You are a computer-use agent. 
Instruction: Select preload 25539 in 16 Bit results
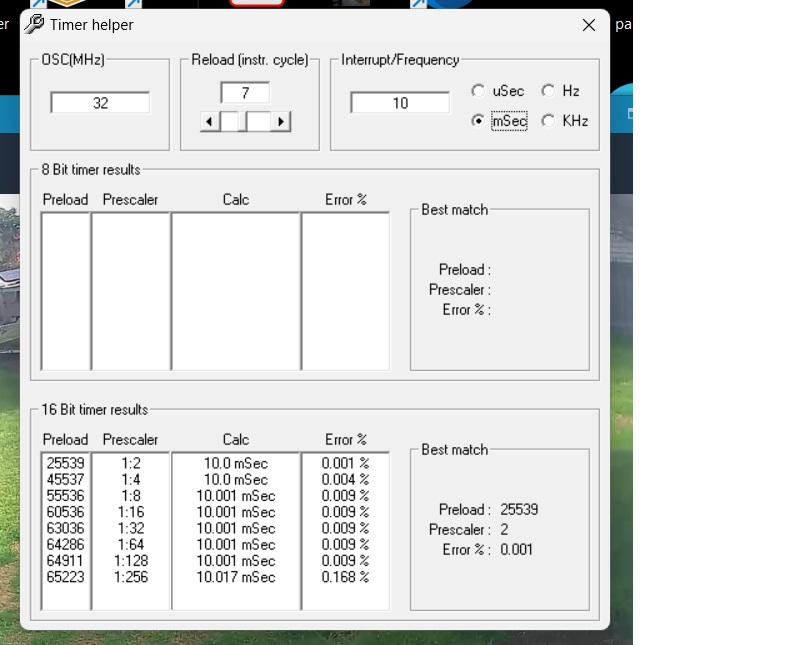coord(66,464)
